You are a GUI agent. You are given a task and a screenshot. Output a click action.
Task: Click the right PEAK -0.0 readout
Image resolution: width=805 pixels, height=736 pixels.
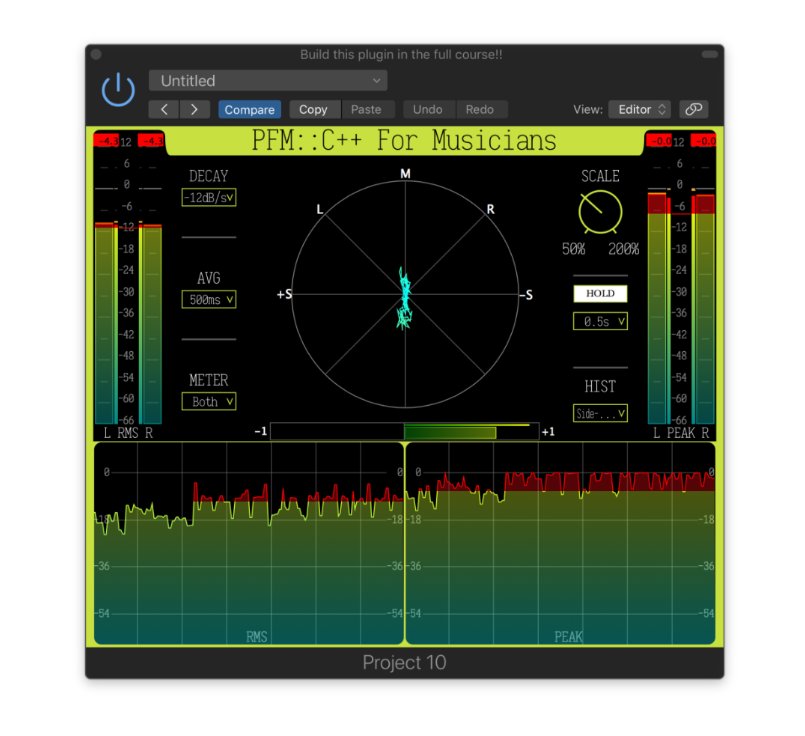pyautogui.click(x=703, y=141)
